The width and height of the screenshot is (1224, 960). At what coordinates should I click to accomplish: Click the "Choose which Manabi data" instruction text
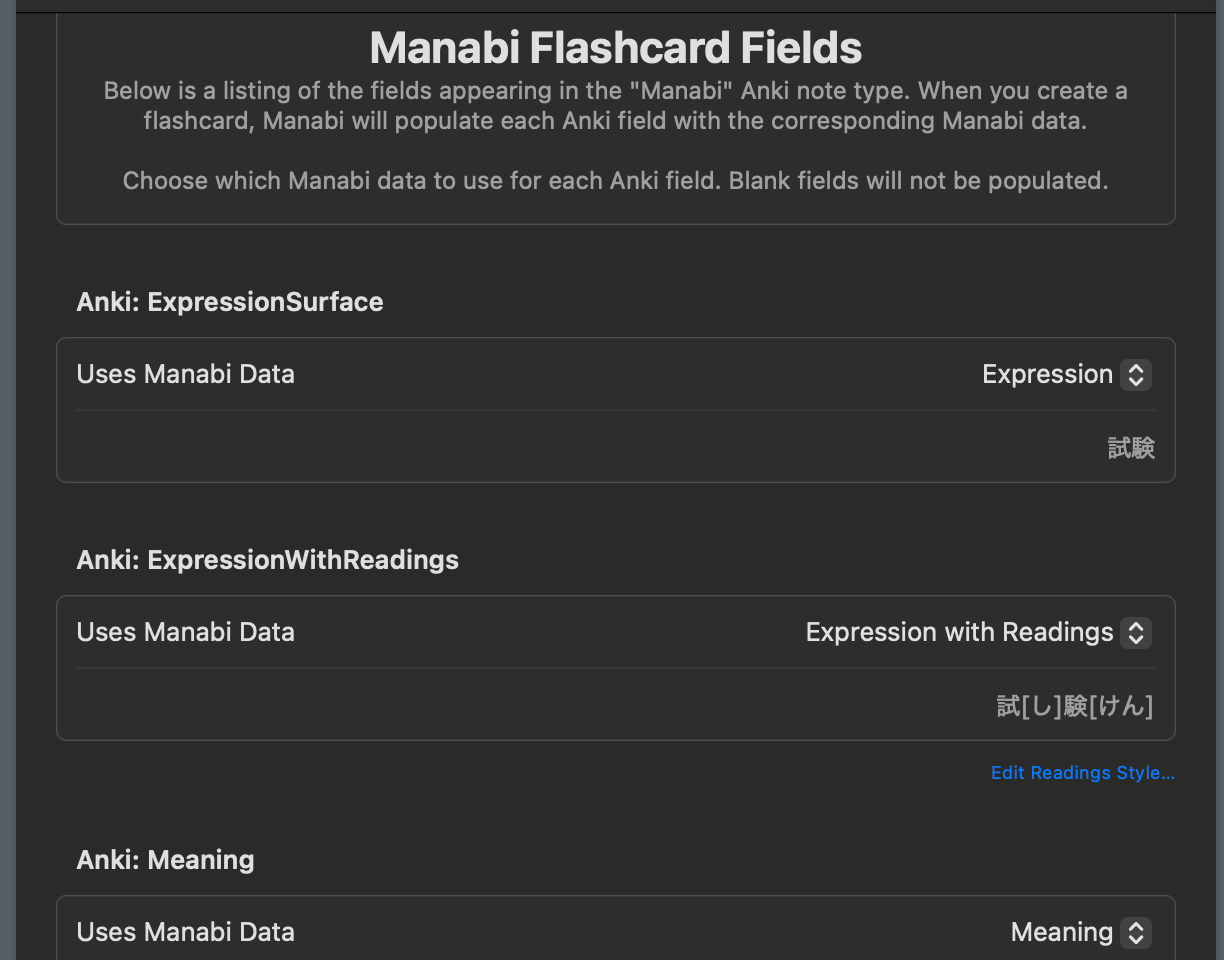tap(420, 181)
